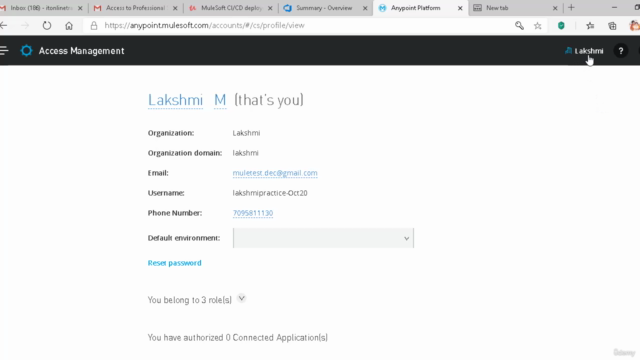
Task: Edit the last name M
Action: 220,100
